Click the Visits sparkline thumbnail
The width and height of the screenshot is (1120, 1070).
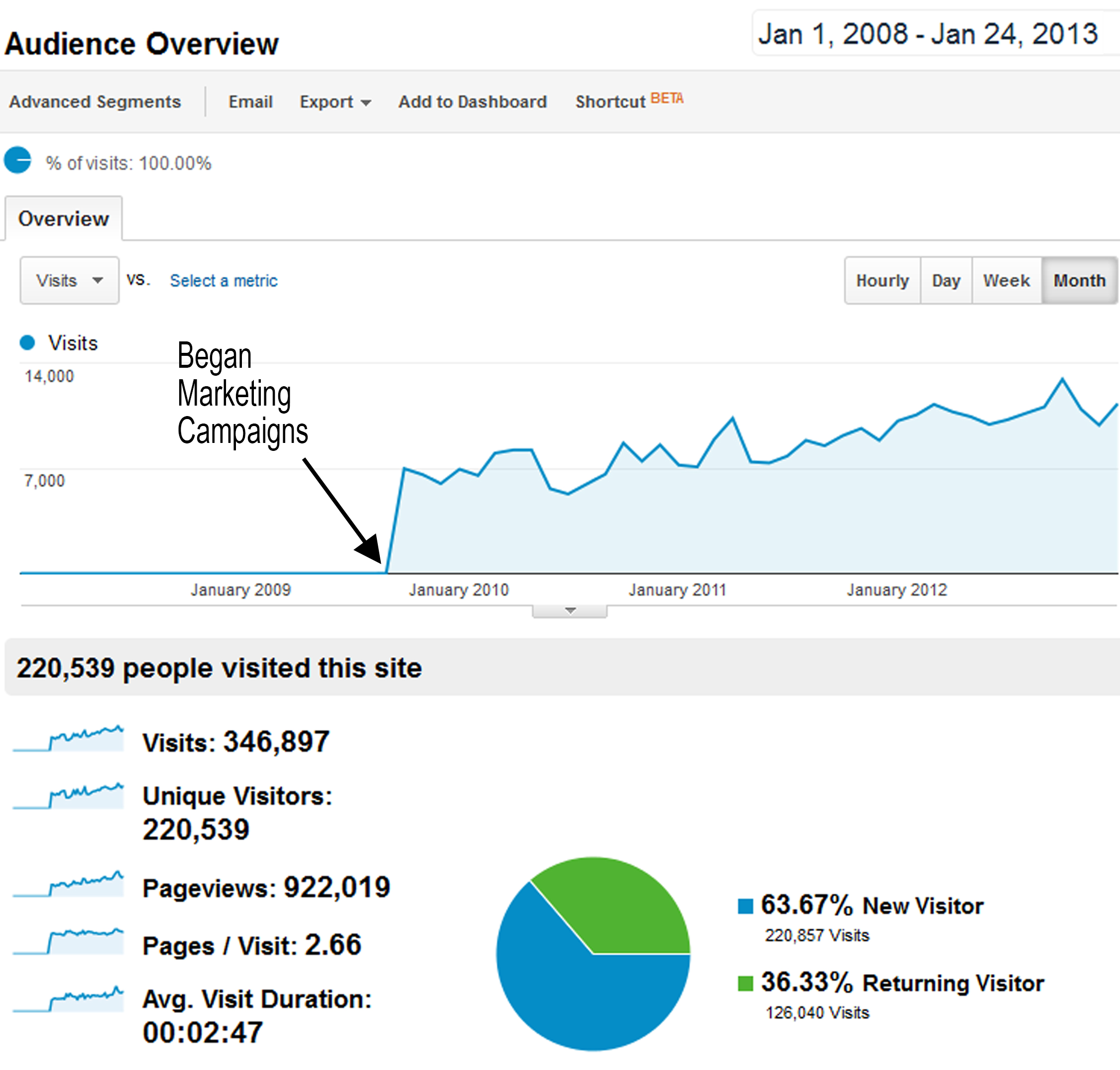(69, 739)
